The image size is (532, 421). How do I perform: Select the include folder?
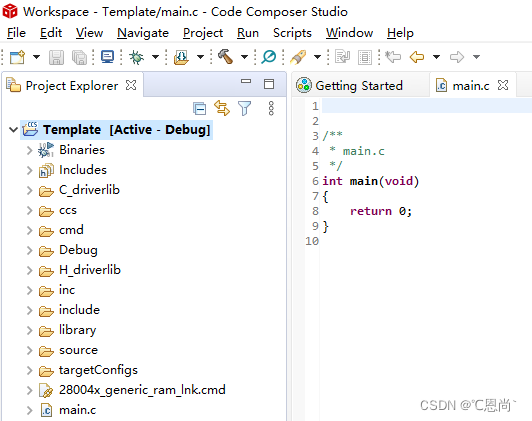(x=79, y=310)
